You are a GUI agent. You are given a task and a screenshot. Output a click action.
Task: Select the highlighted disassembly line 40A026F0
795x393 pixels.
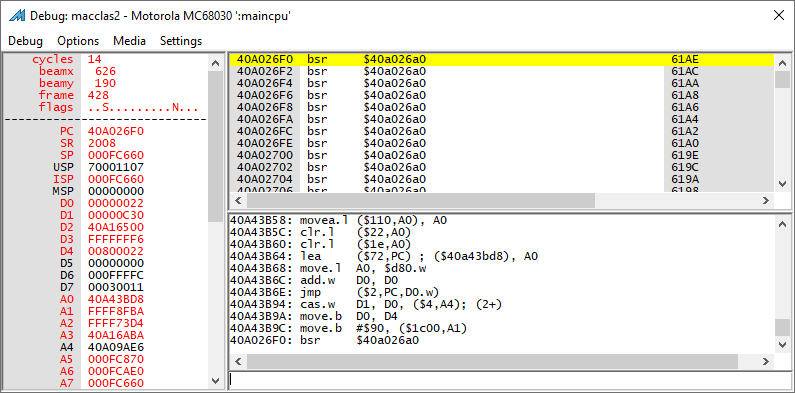(502, 59)
